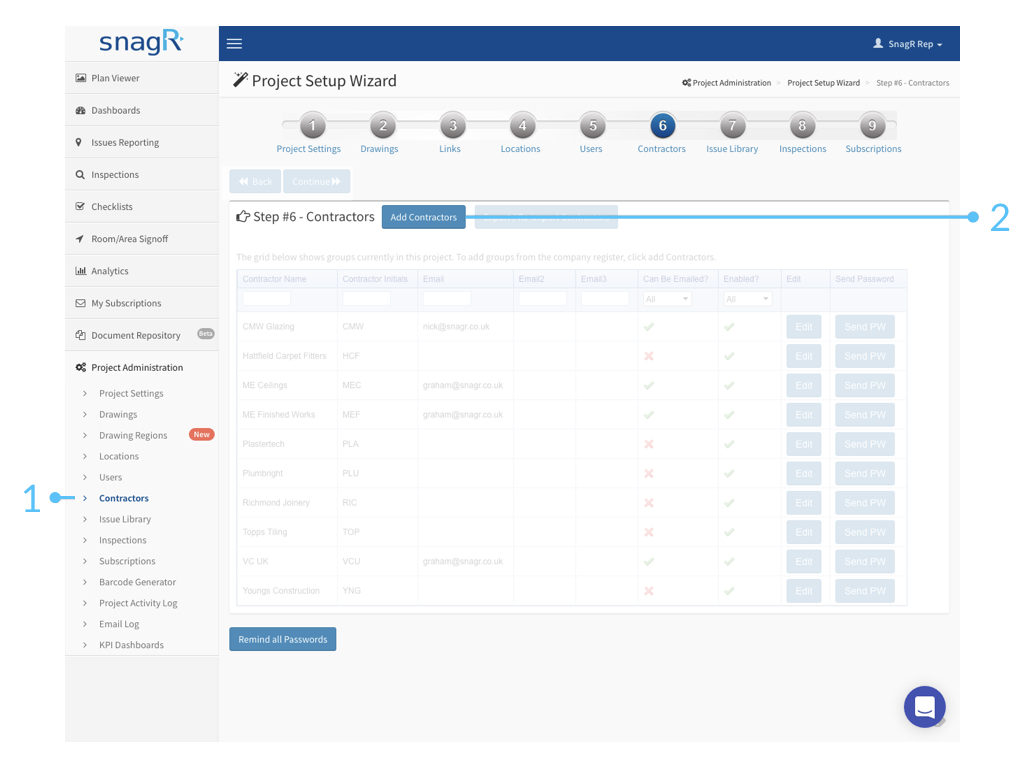Click Send PW for VC UK

coord(865,562)
